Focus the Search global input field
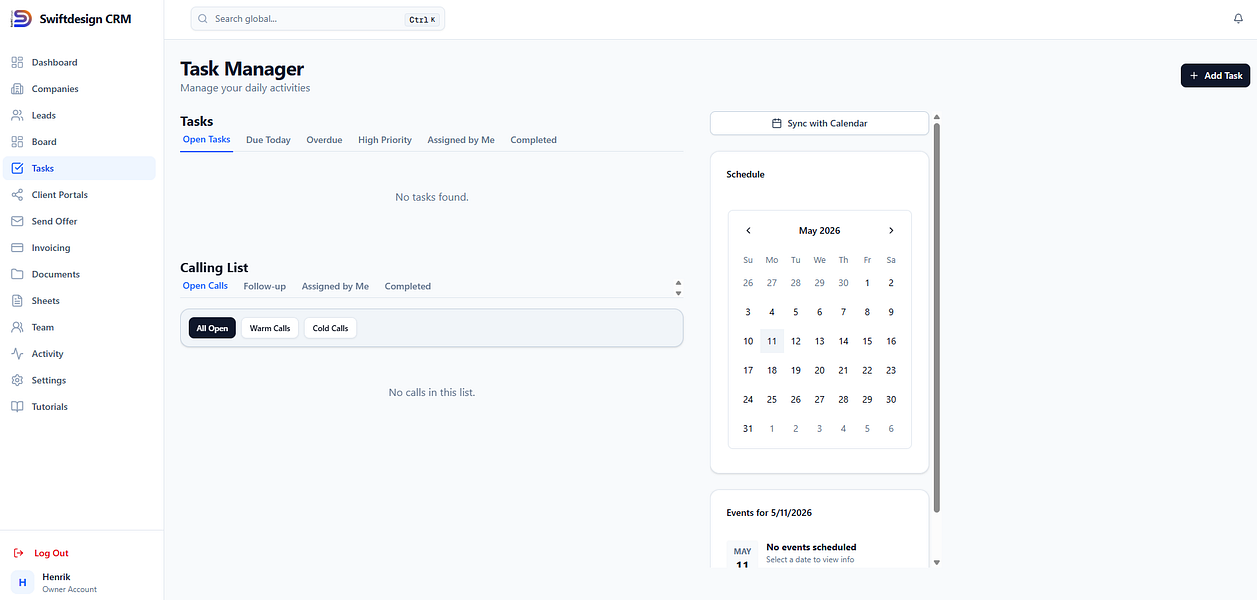The width and height of the screenshot is (1257, 600). coord(317,19)
